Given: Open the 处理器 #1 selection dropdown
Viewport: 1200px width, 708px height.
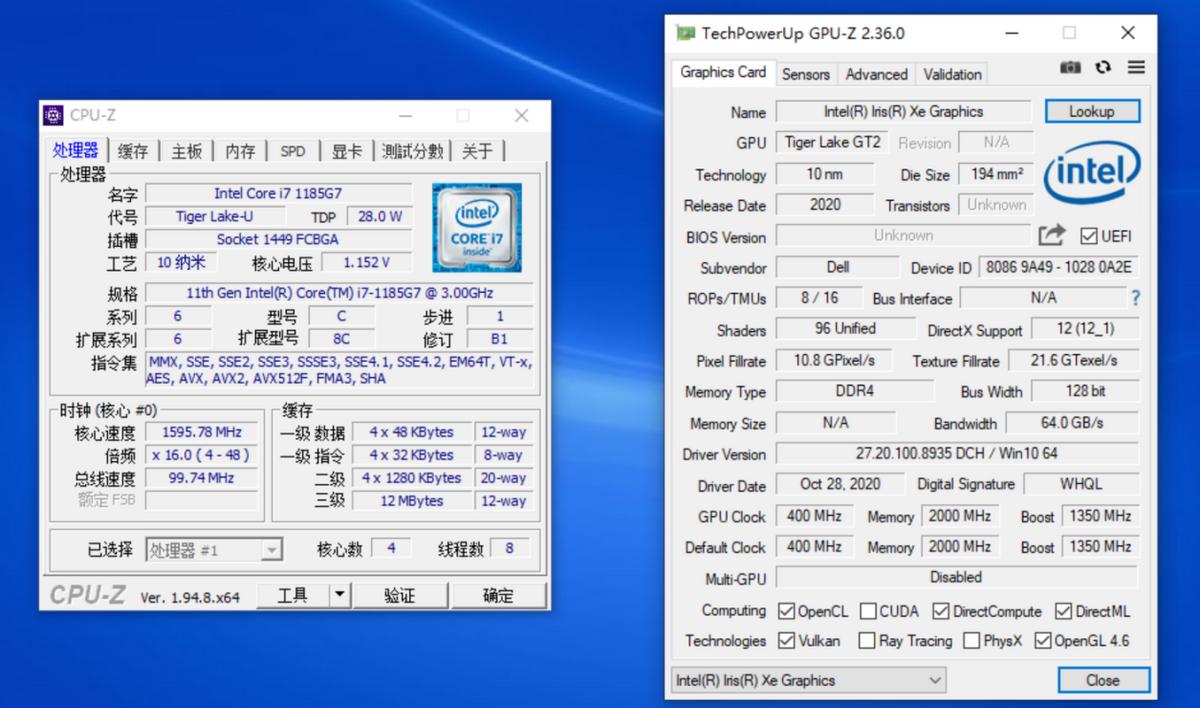Looking at the screenshot, I should [271, 550].
